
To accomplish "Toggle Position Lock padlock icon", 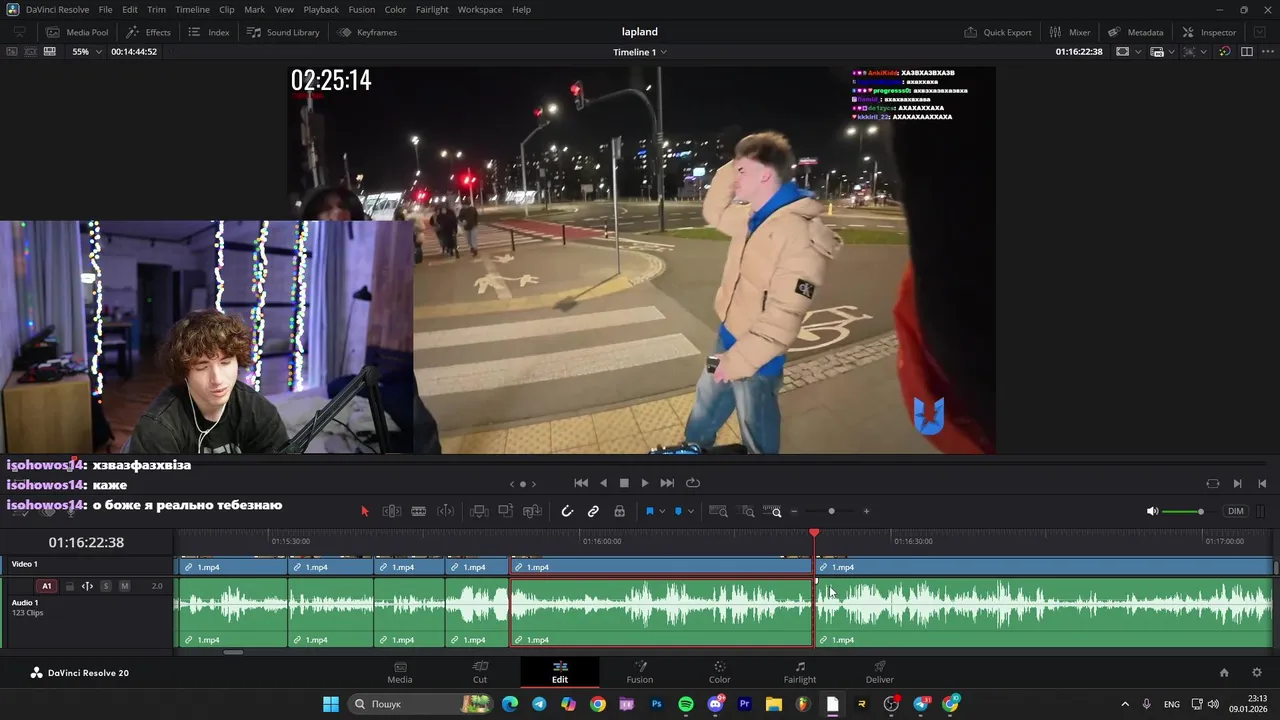I will 620,511.
